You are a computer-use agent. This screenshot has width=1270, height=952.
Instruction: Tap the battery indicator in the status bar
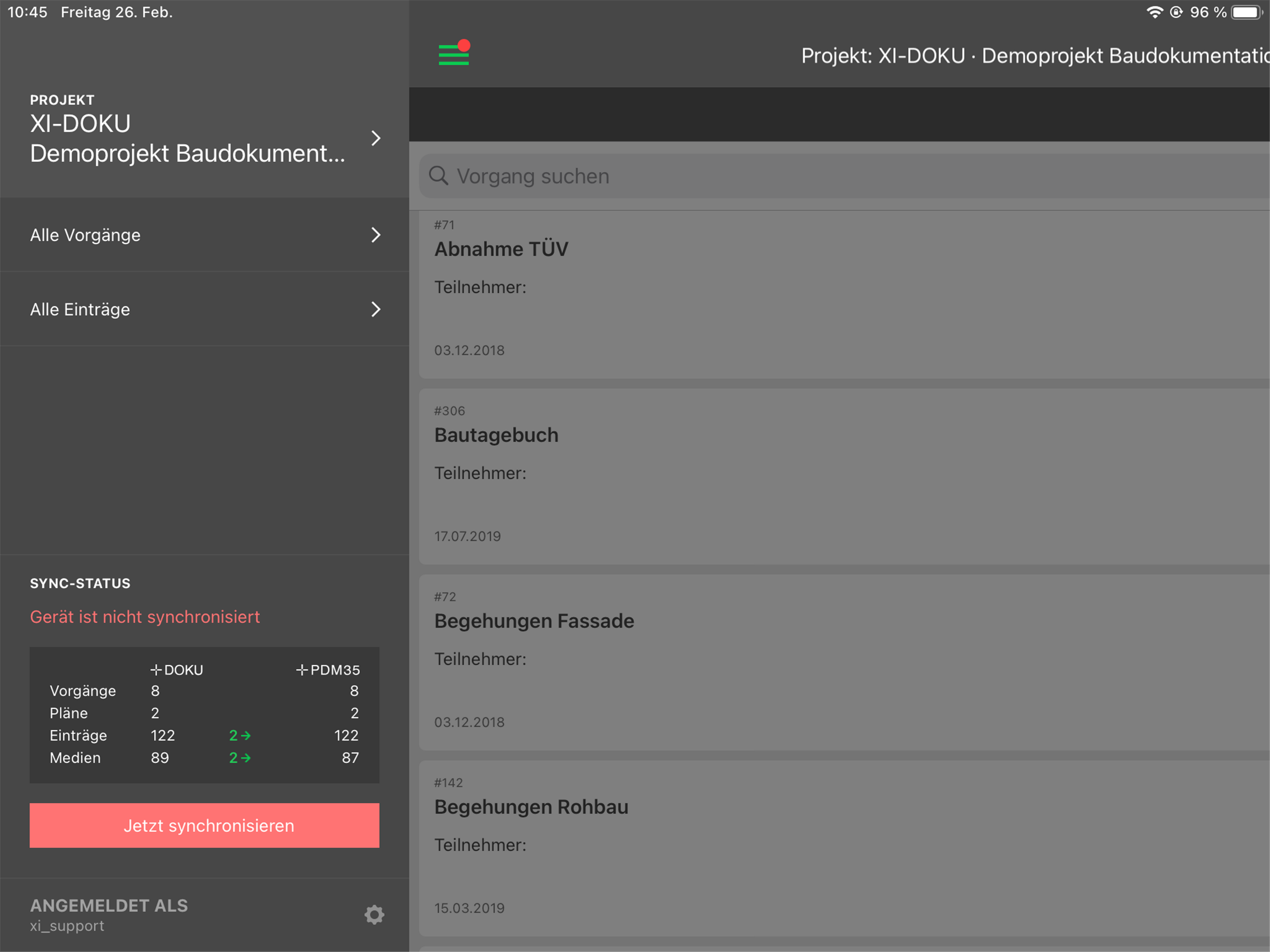[1246, 12]
